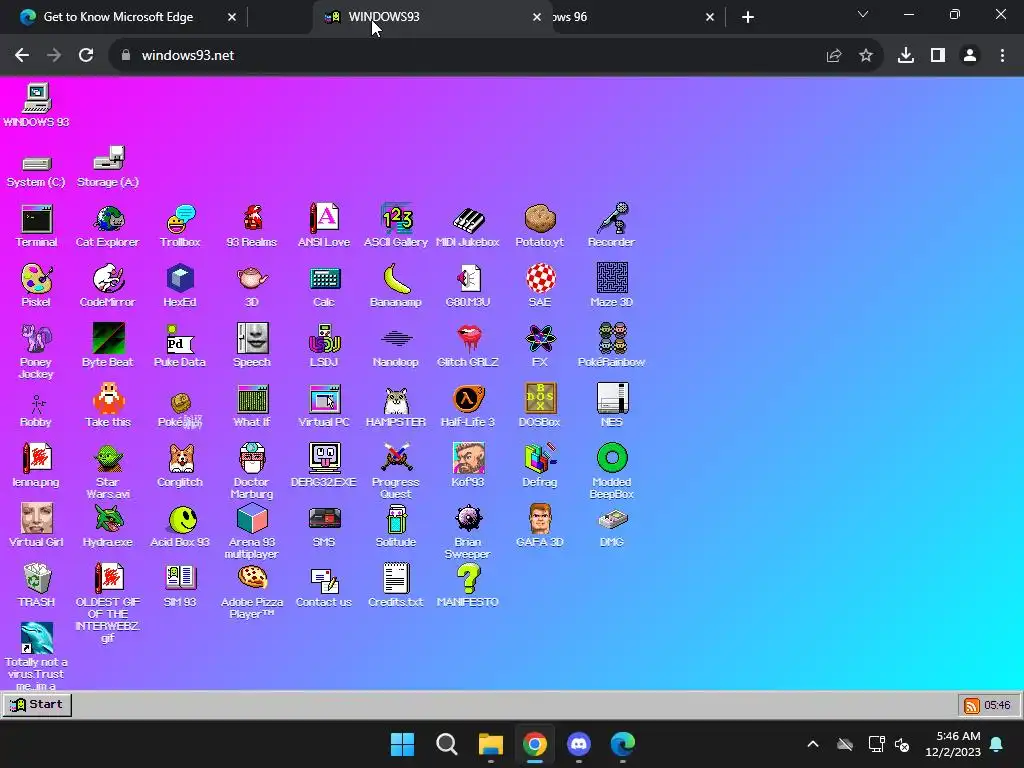The image size is (1024, 768).
Task: Click the RSS feed tray icon
Action: click(x=972, y=705)
